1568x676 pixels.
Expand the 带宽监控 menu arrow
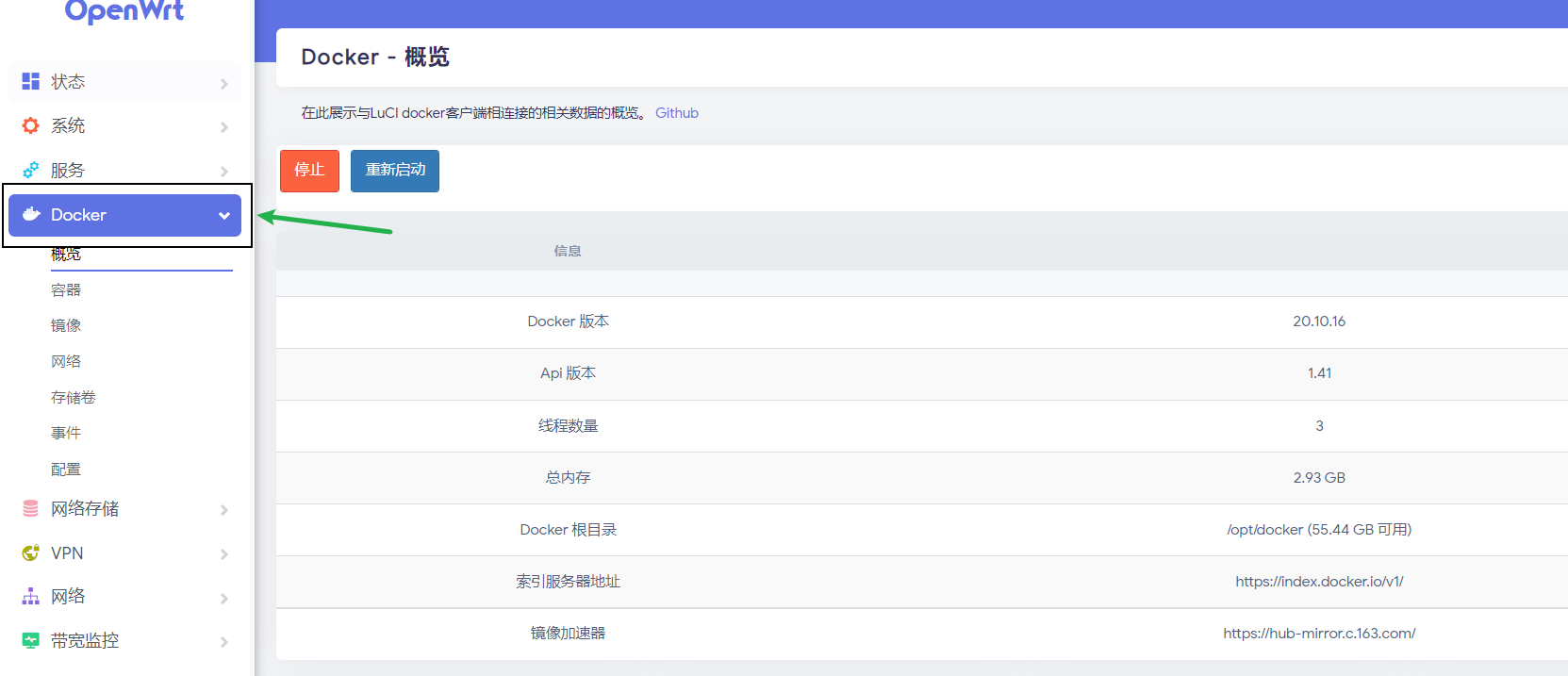[x=224, y=642]
